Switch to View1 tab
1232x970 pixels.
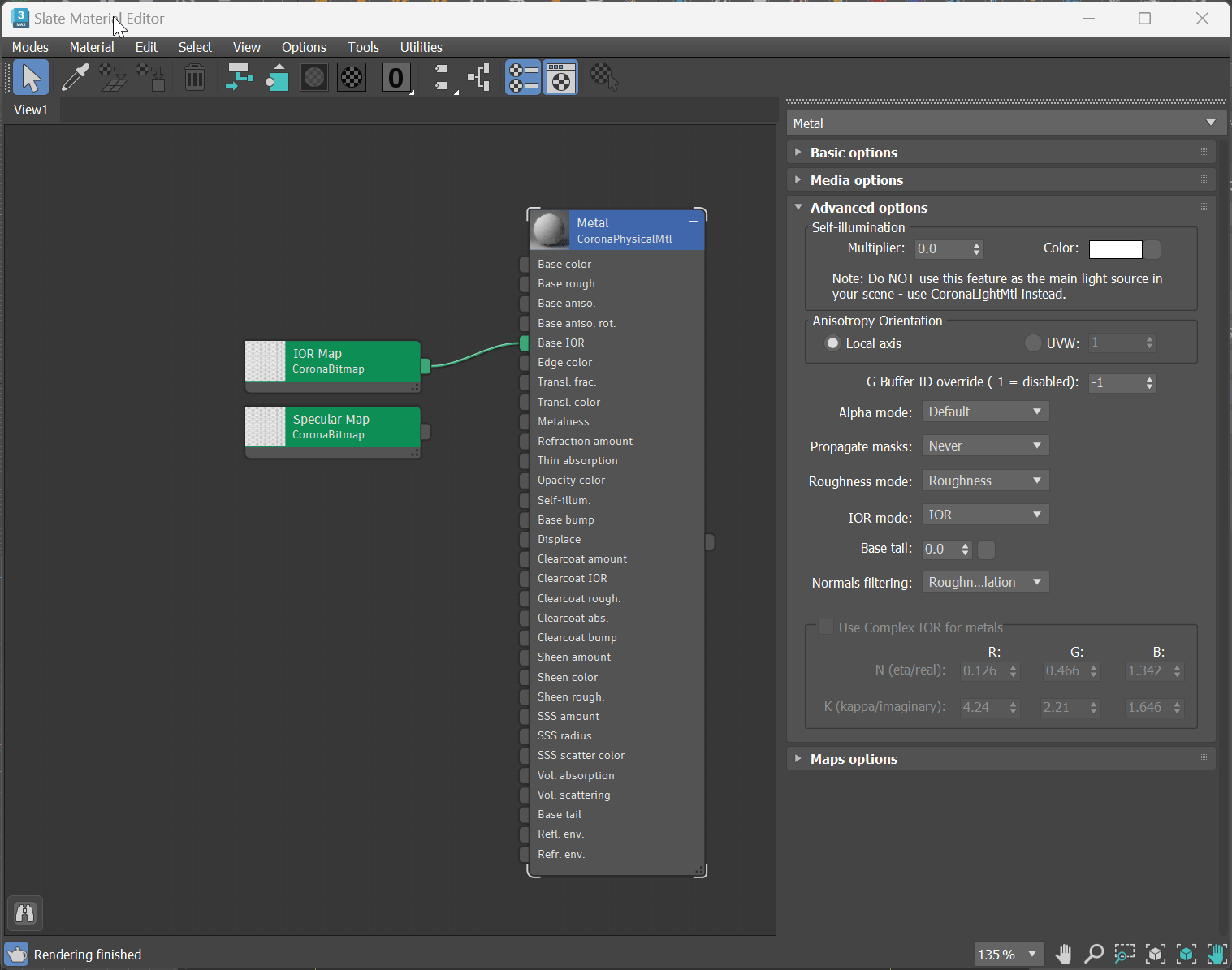click(x=31, y=110)
